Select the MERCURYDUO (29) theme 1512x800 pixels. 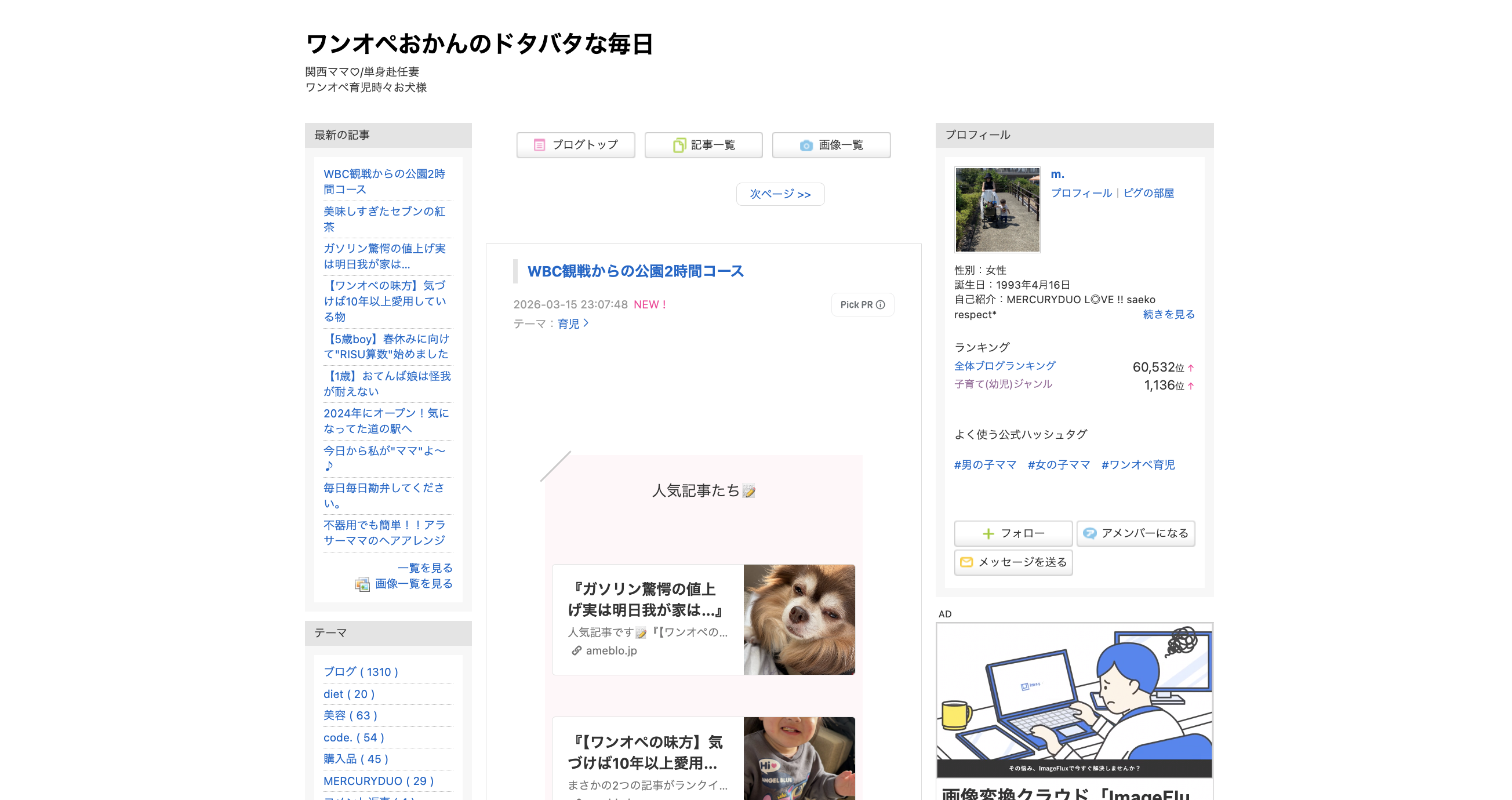[378, 781]
